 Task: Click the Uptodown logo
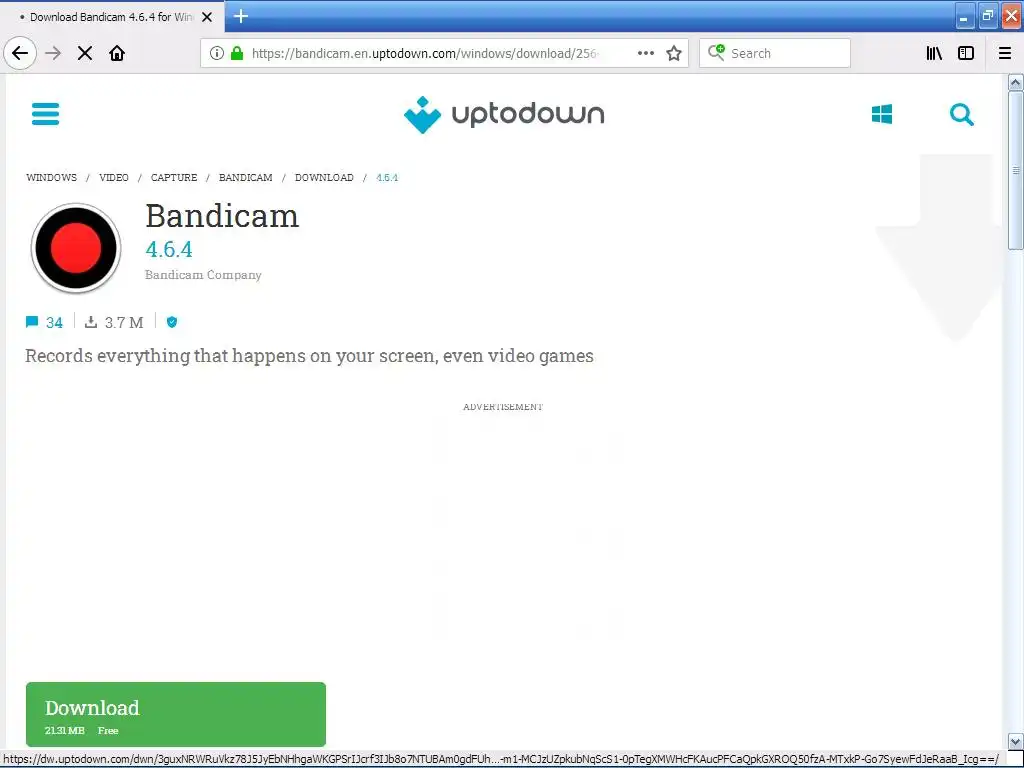504,114
